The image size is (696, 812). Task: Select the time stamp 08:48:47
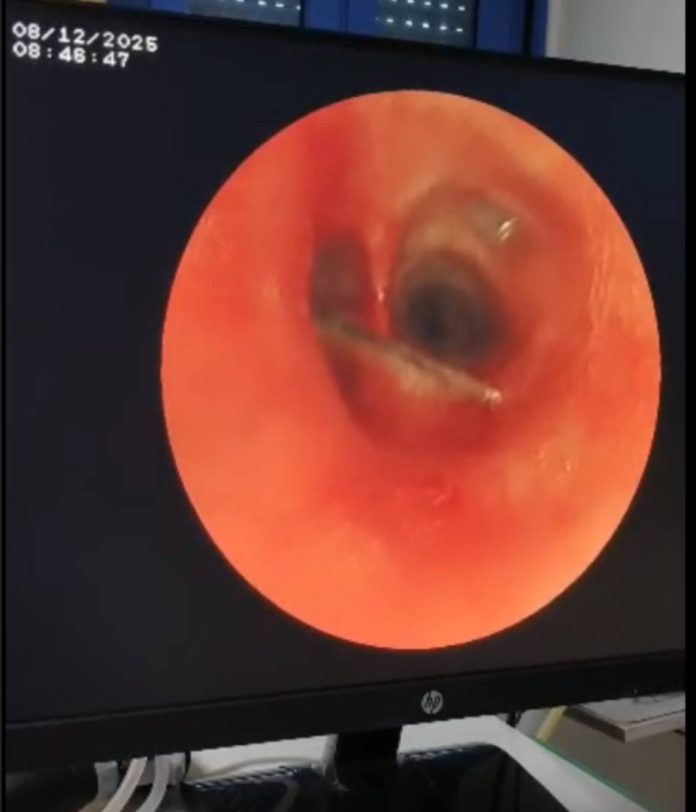click(71, 59)
